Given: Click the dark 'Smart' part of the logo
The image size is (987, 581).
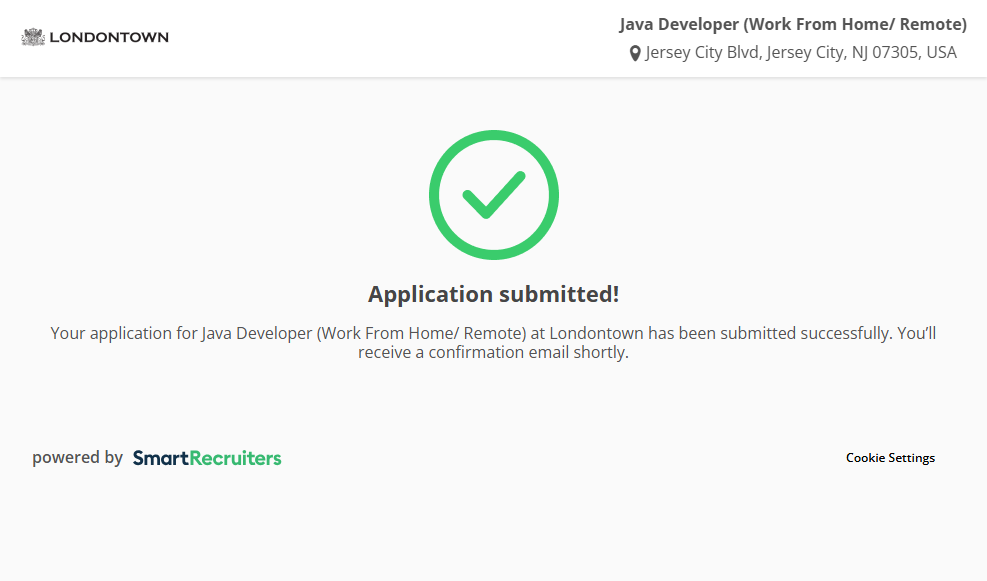Looking at the screenshot, I should point(160,458).
